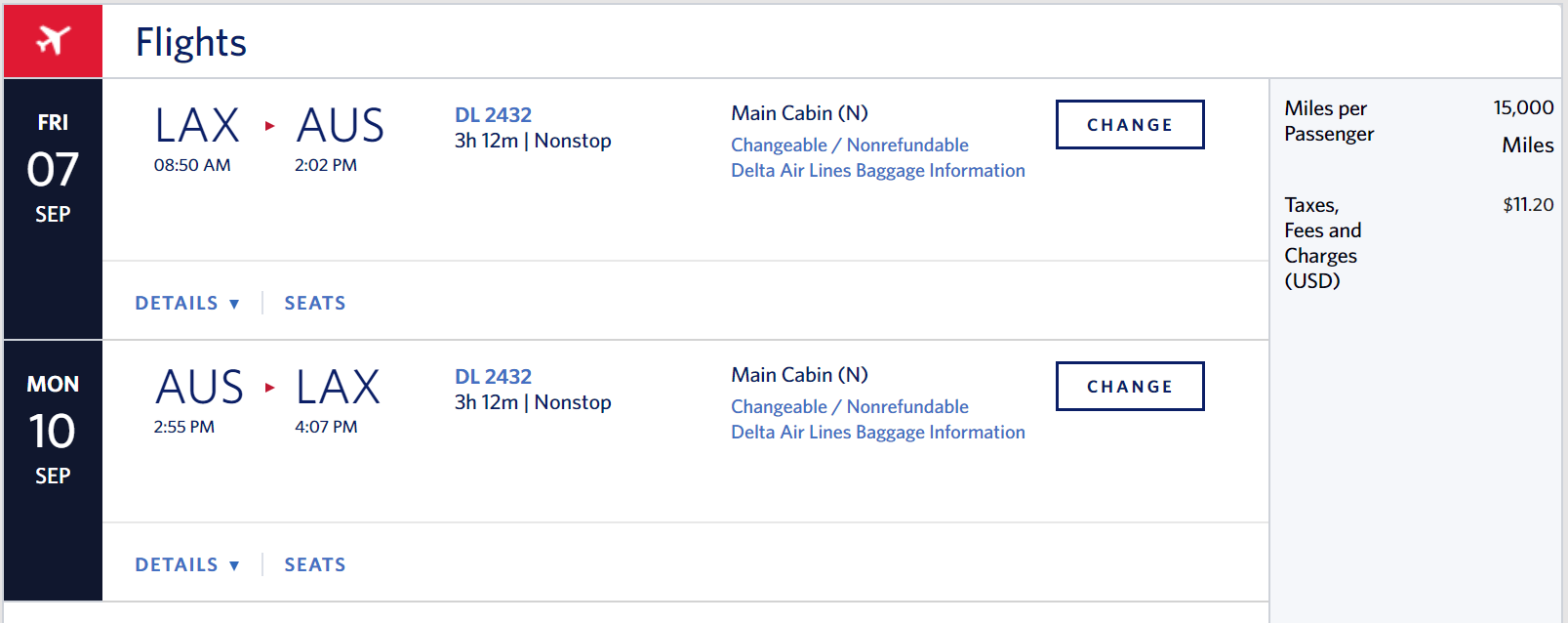Expand Details for the LAX to AUS flight
The width and height of the screenshot is (1568, 623).
click(187, 303)
